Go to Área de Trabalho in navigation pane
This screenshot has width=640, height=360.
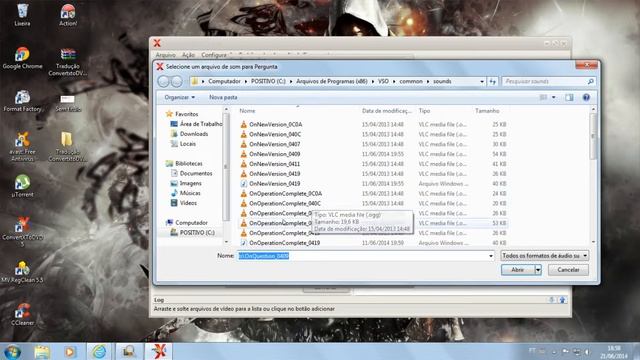click(x=197, y=124)
